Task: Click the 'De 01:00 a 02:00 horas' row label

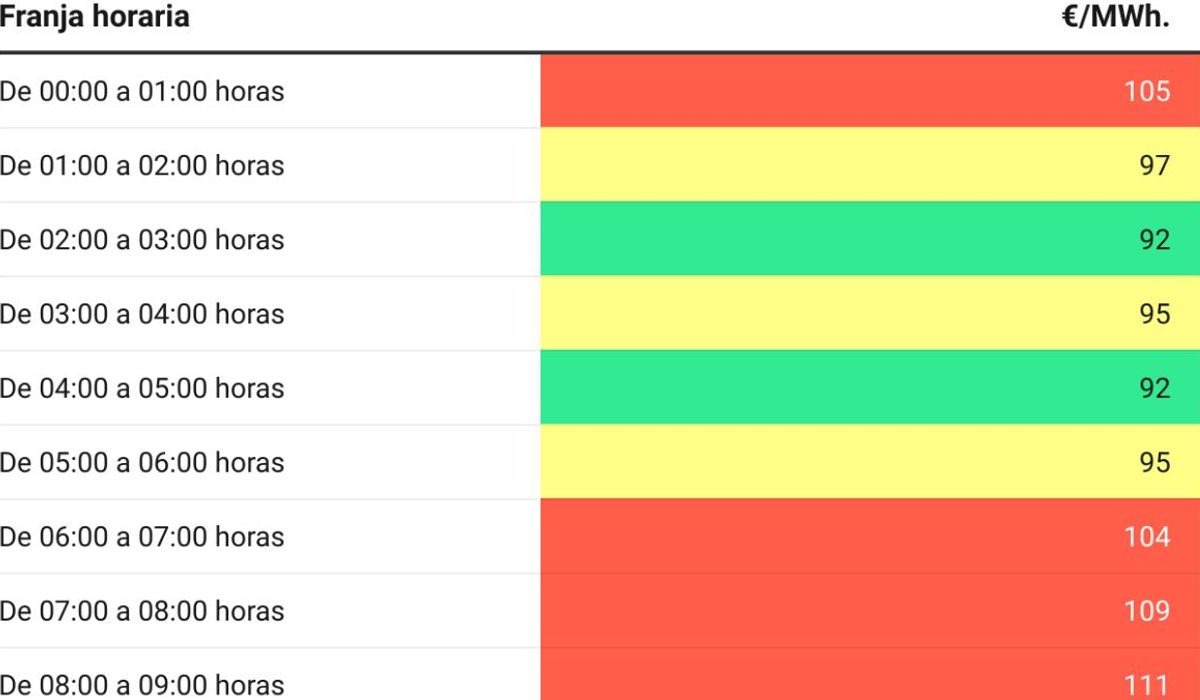Action: pyautogui.click(x=142, y=165)
